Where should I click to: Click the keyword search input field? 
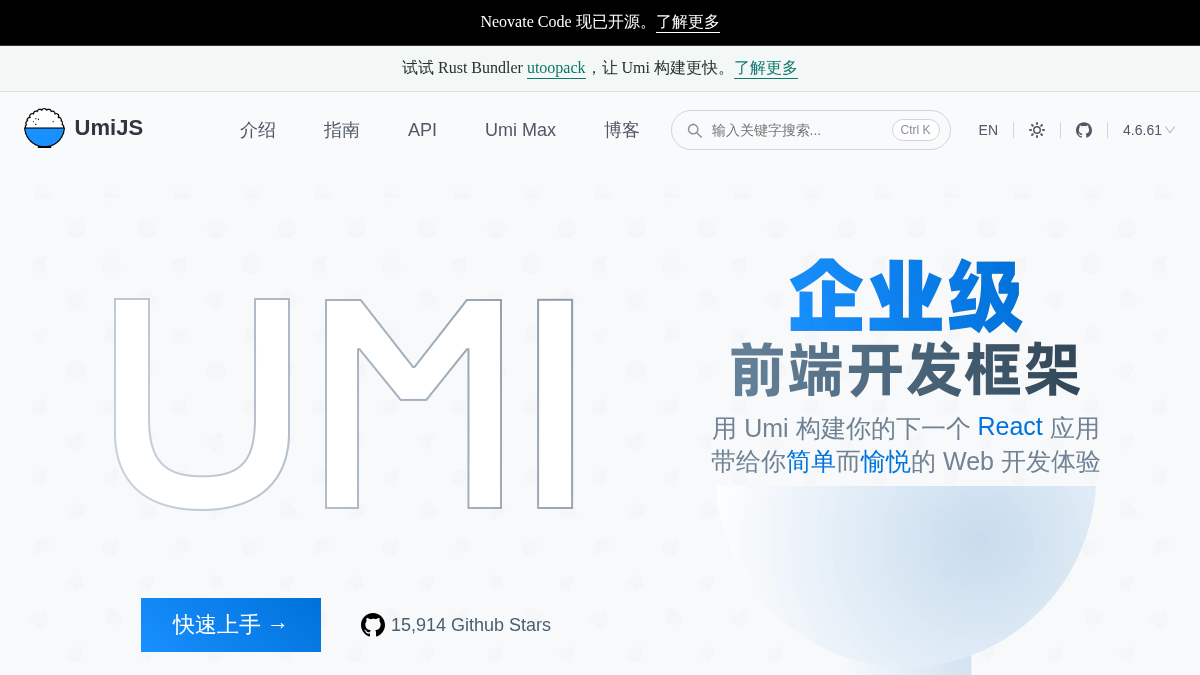click(811, 130)
